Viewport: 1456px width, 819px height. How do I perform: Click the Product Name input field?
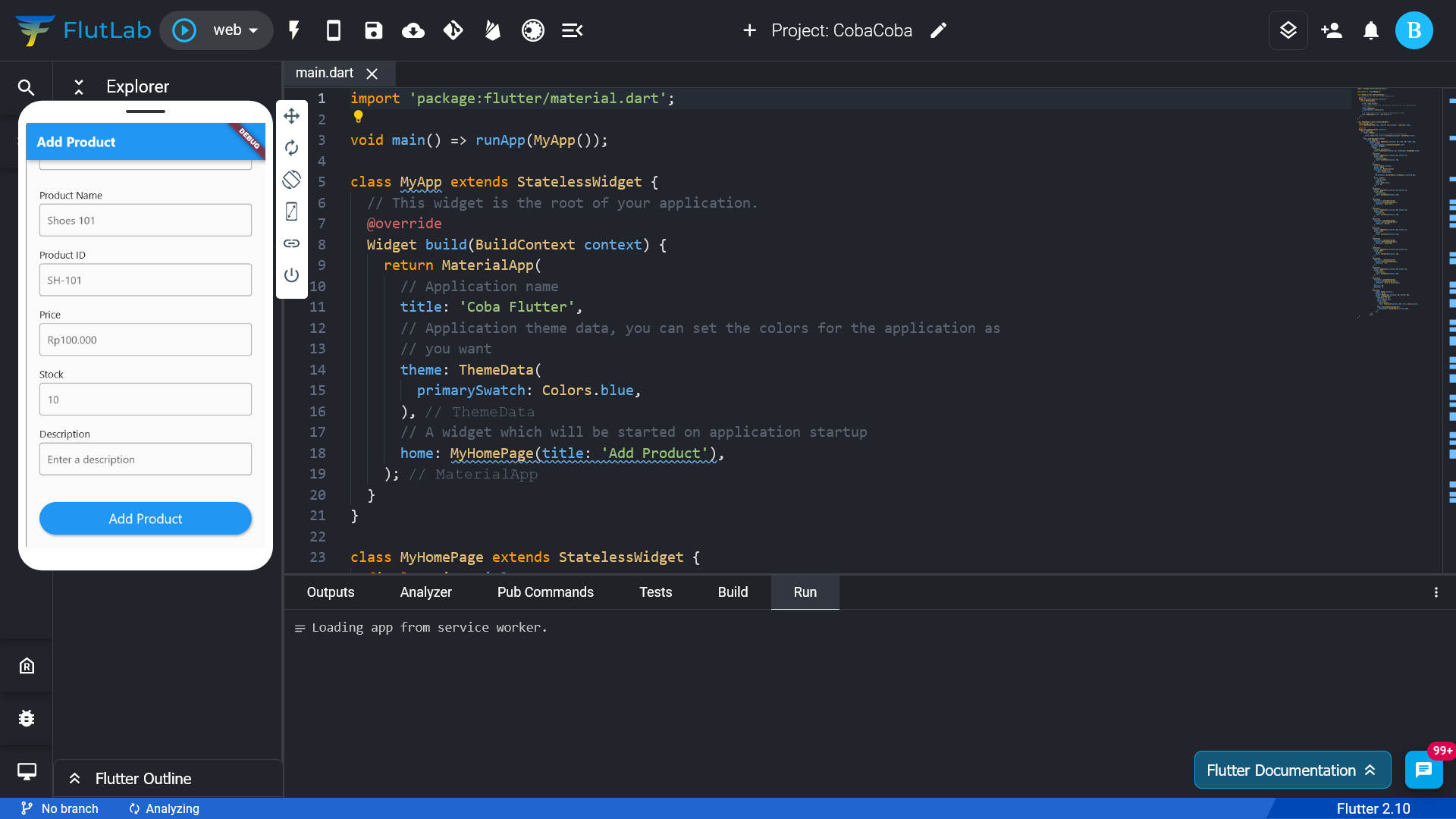click(x=146, y=220)
